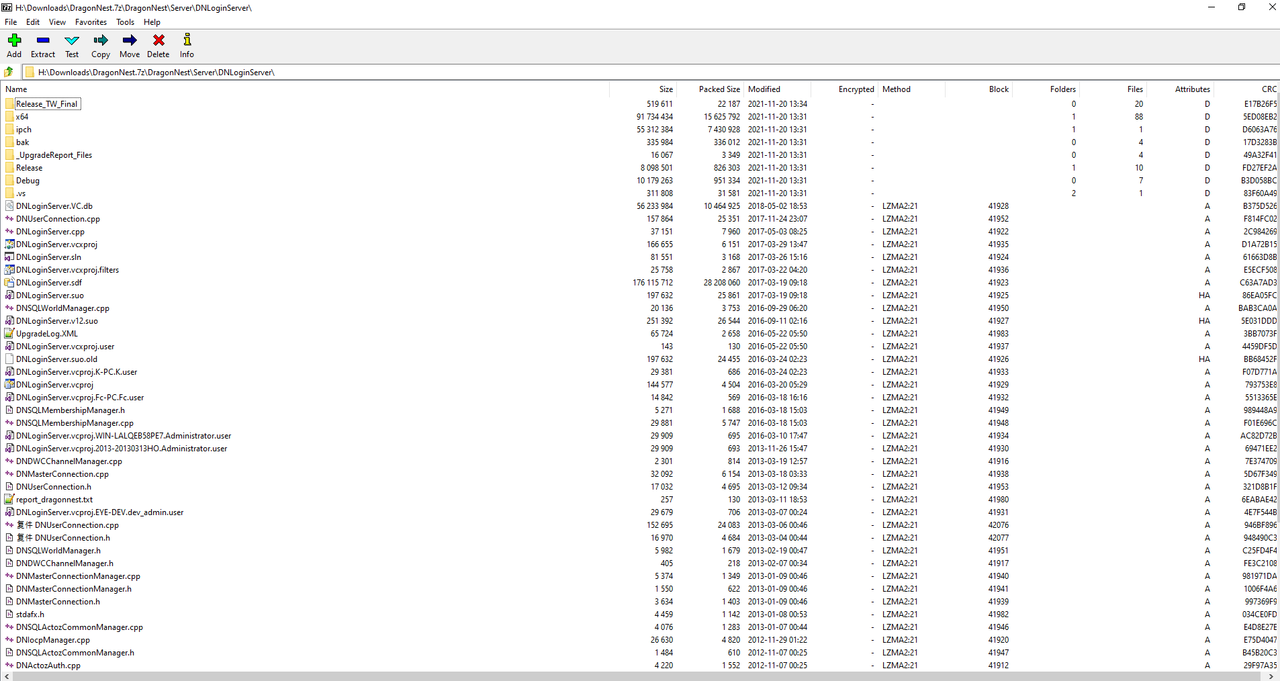The image size is (1280, 681).
Task: Open the Help menu
Action: (x=152, y=21)
